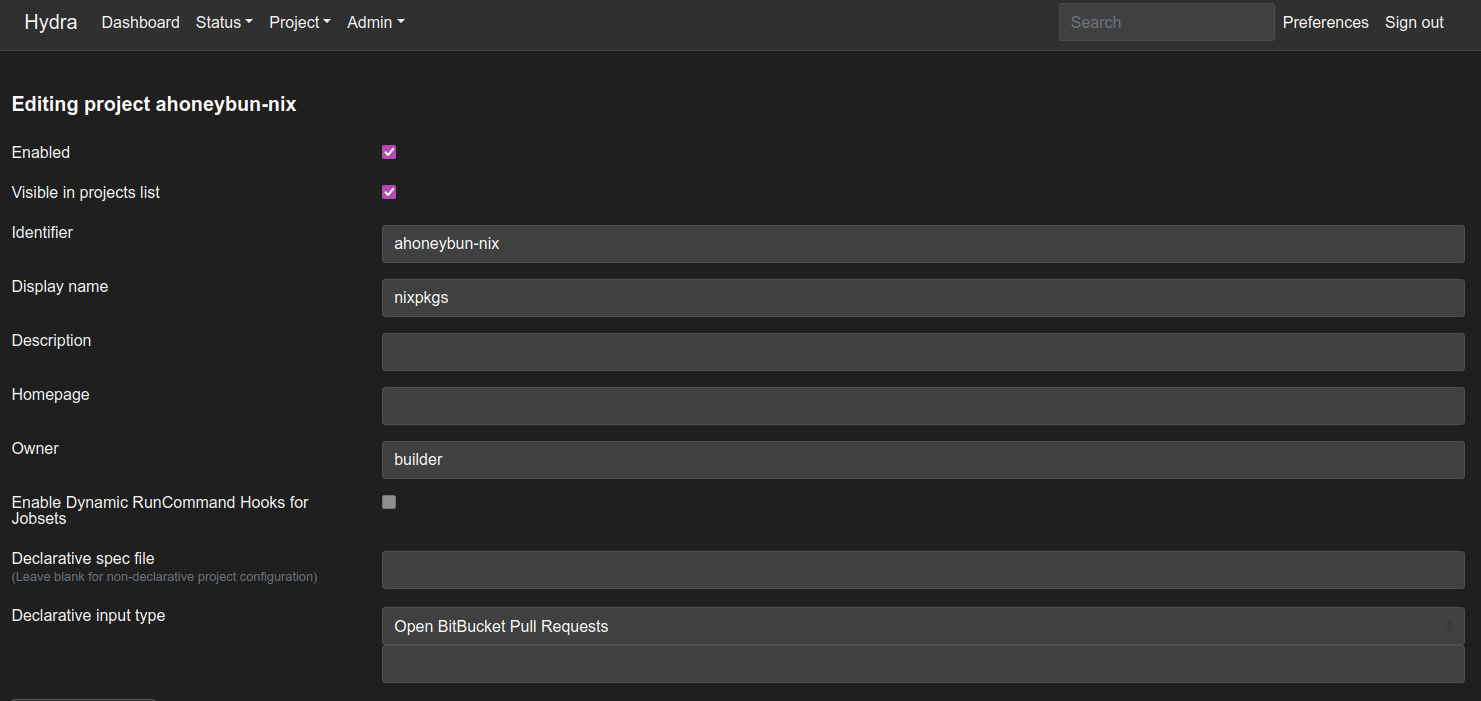Expand the Project dropdown menu
The height and width of the screenshot is (701, 1481).
[300, 22]
